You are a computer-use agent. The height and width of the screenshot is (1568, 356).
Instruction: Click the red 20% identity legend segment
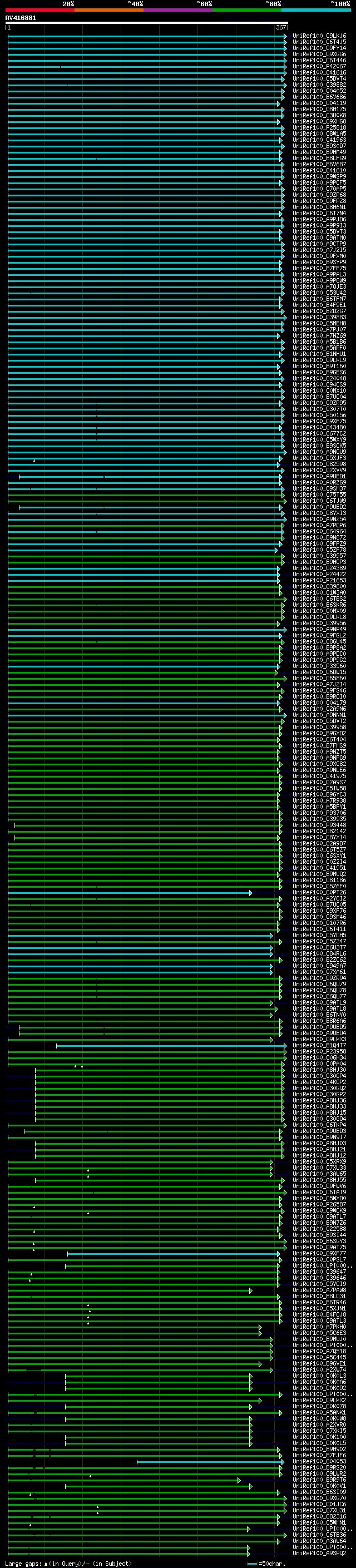(x=40, y=10)
